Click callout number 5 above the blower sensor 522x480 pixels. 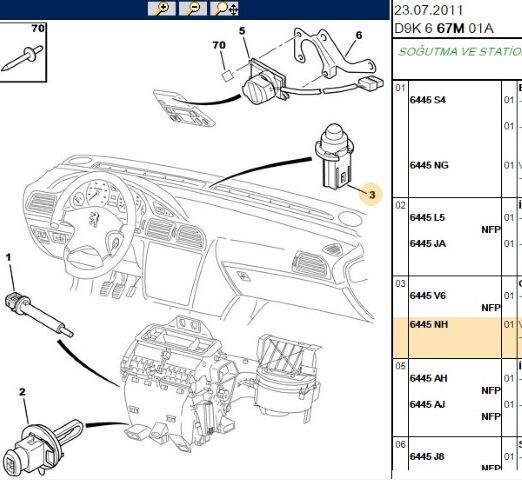pos(242,31)
